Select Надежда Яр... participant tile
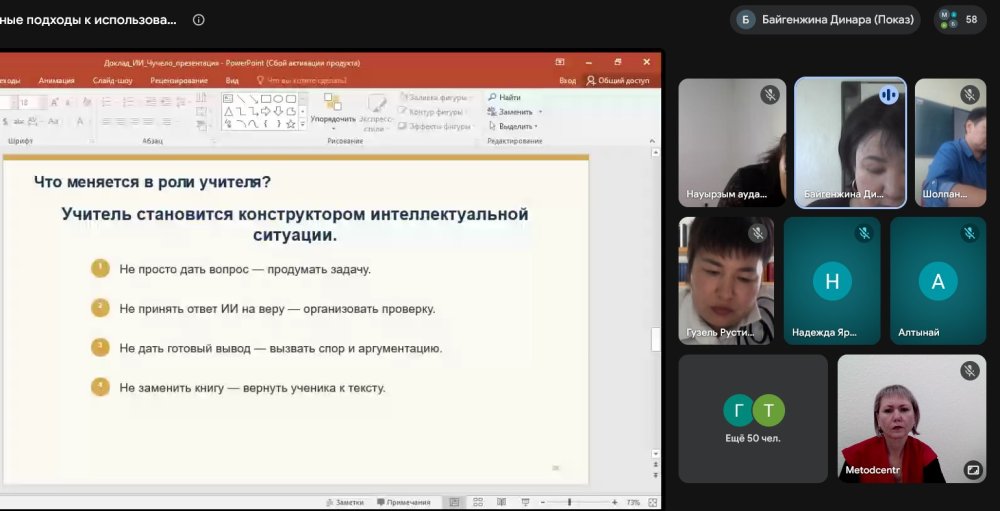Image resolution: width=1000 pixels, height=511 pixels. click(832, 281)
